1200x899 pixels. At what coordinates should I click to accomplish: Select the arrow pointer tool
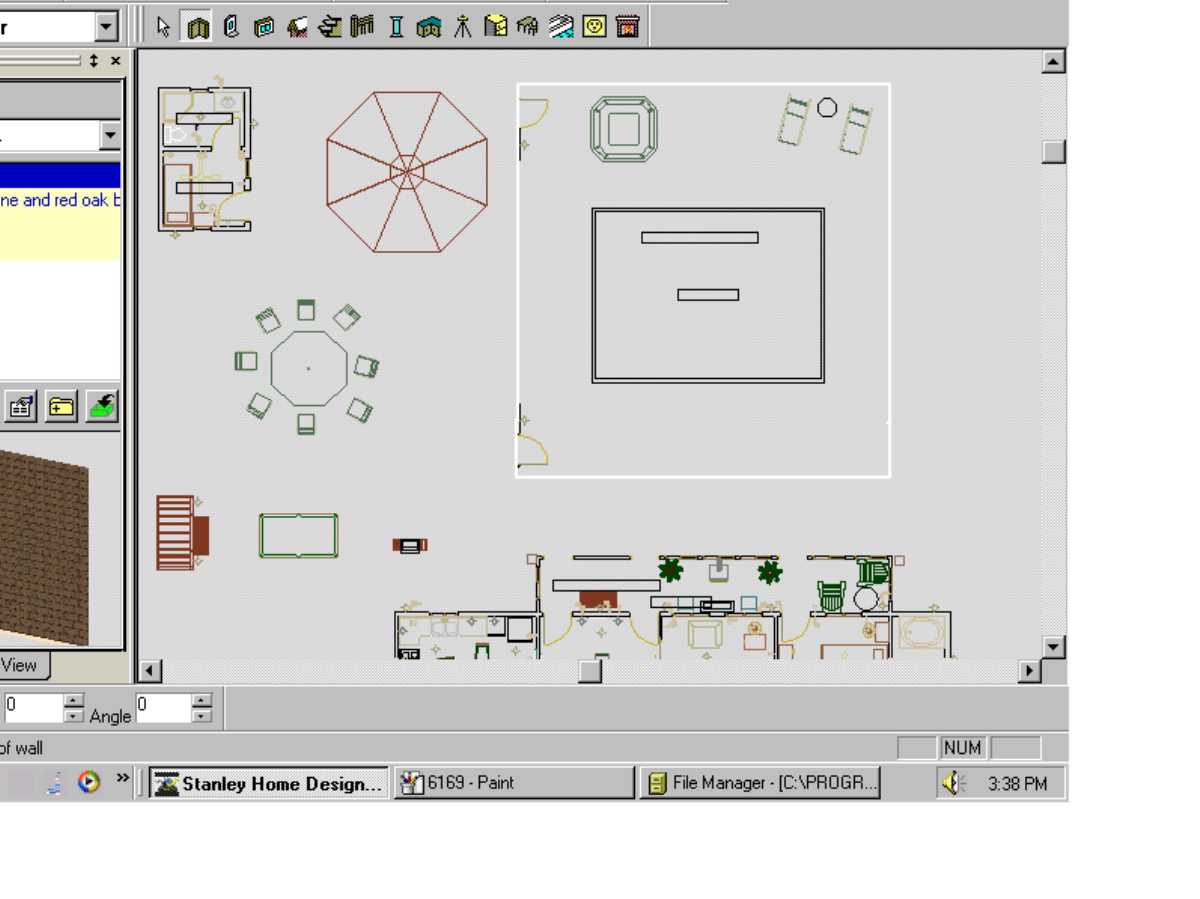(165, 27)
